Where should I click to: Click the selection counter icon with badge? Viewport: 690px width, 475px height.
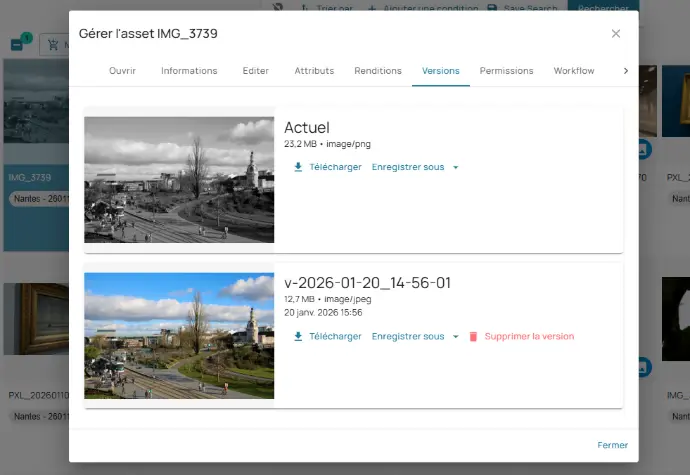click(x=19, y=44)
